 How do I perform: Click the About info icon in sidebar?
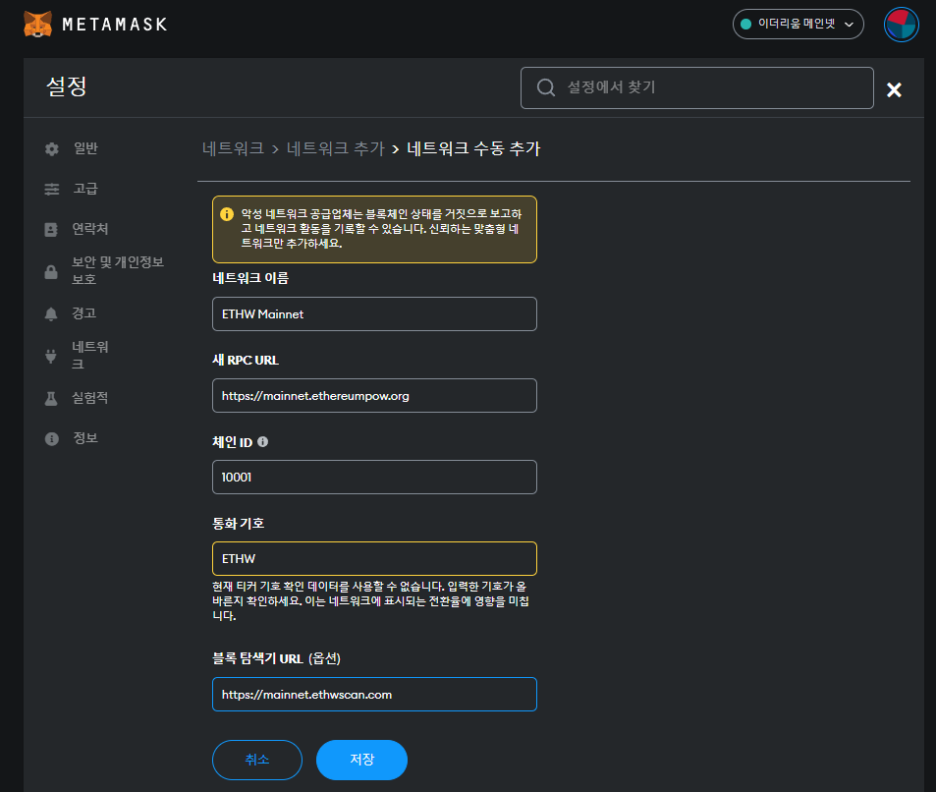(x=52, y=439)
